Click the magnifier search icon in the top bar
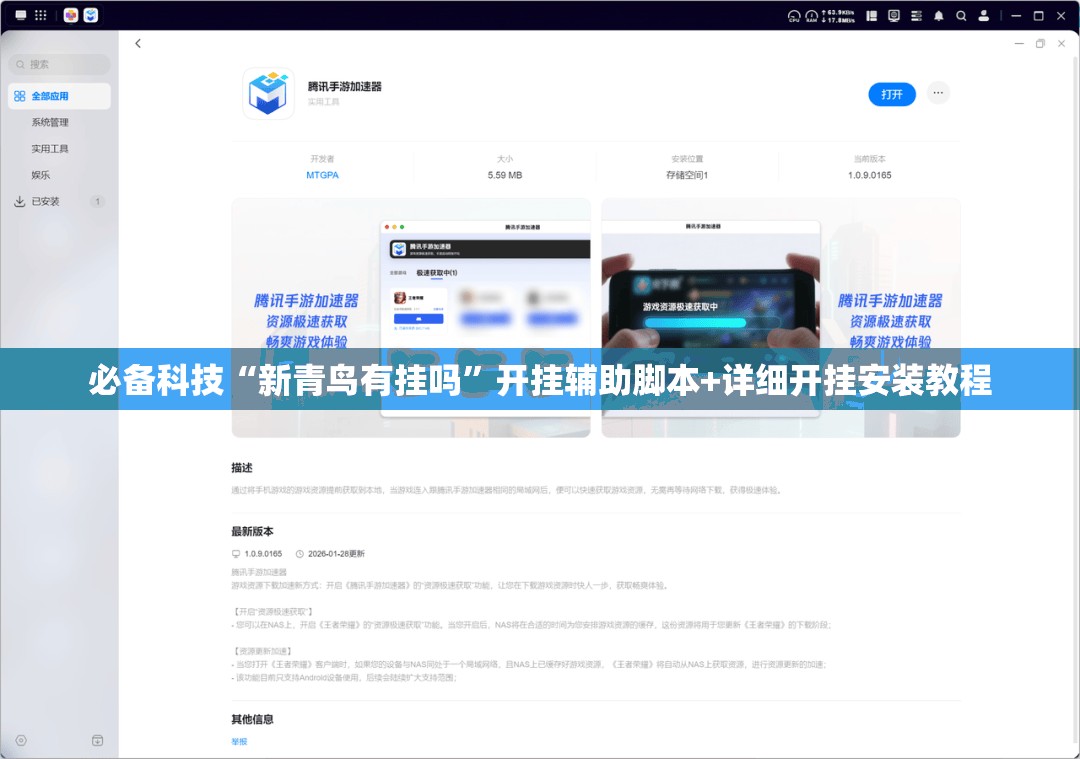Image resolution: width=1080 pixels, height=759 pixels. [x=961, y=16]
